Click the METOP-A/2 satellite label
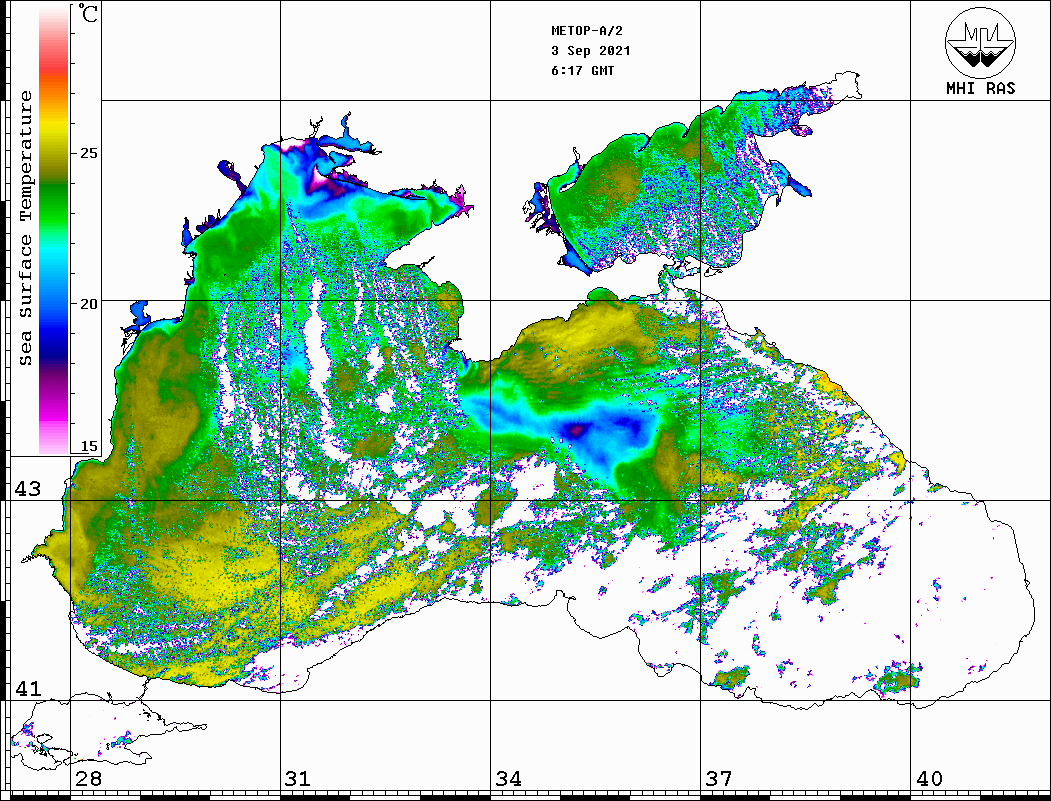The width and height of the screenshot is (1051, 801). pos(586,31)
